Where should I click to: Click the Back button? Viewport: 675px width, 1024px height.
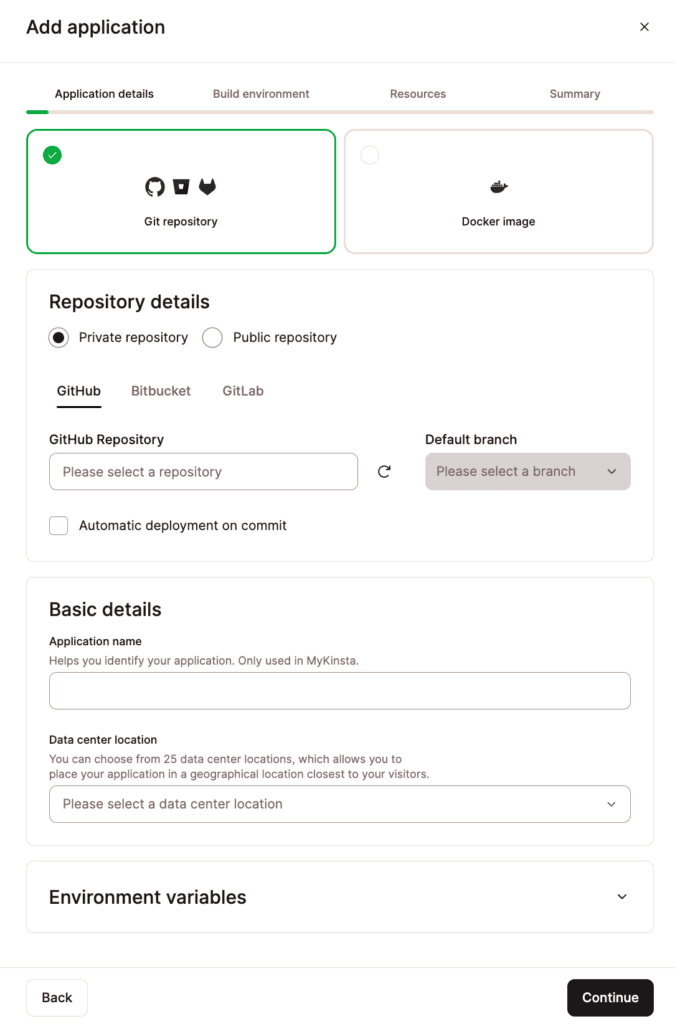tap(56, 997)
